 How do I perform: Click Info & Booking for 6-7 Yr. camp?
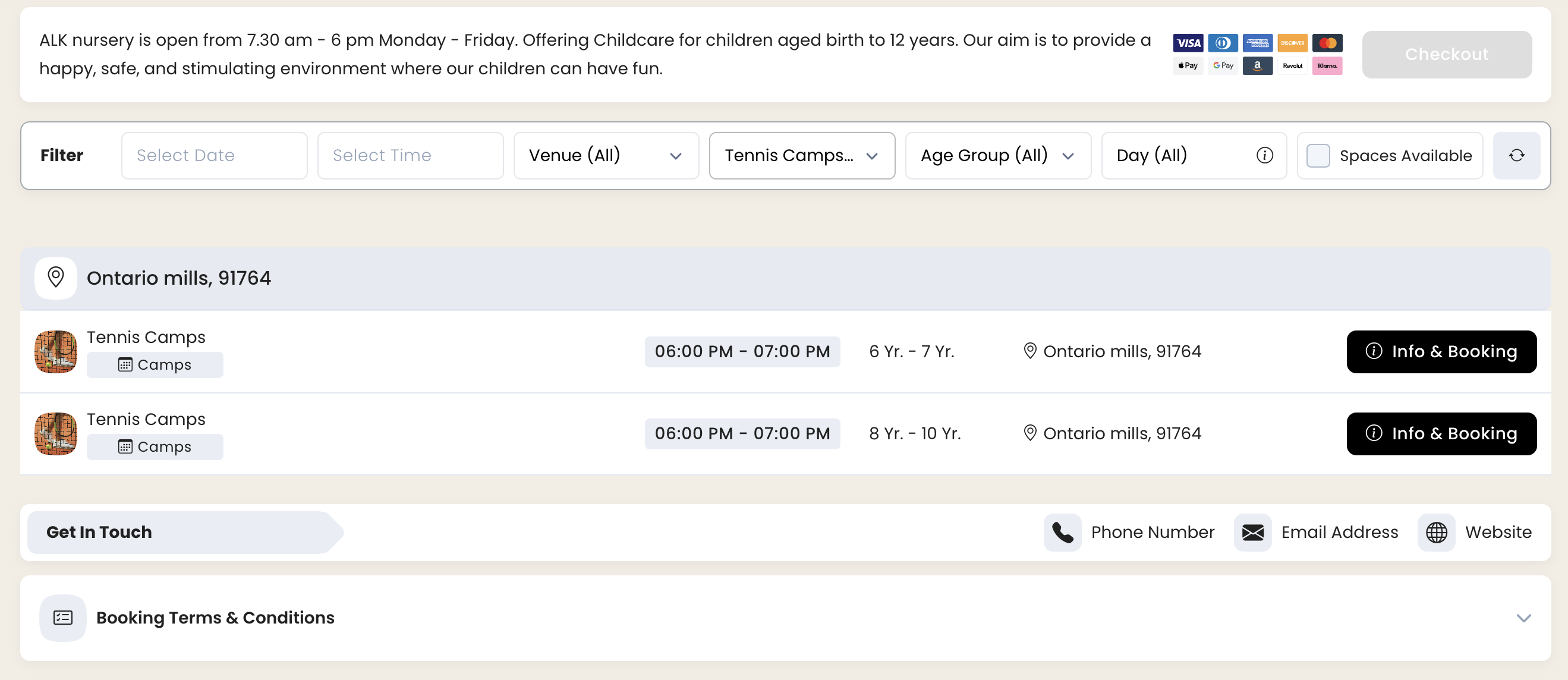1441,351
